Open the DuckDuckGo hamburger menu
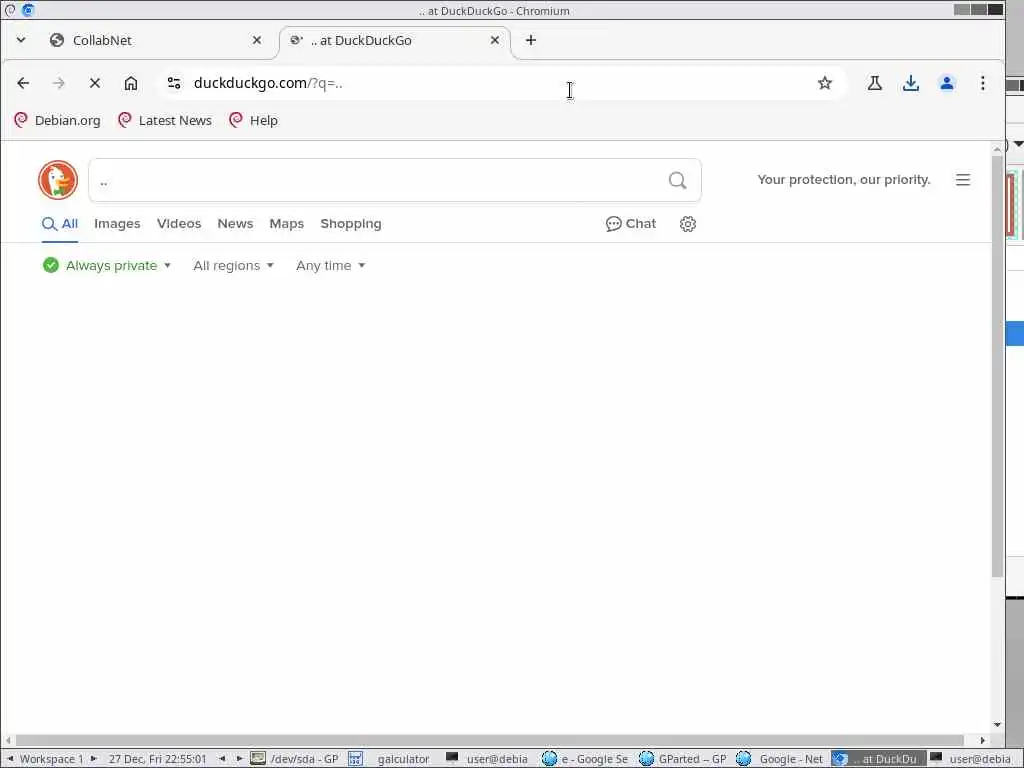1024x768 pixels. 963,180
